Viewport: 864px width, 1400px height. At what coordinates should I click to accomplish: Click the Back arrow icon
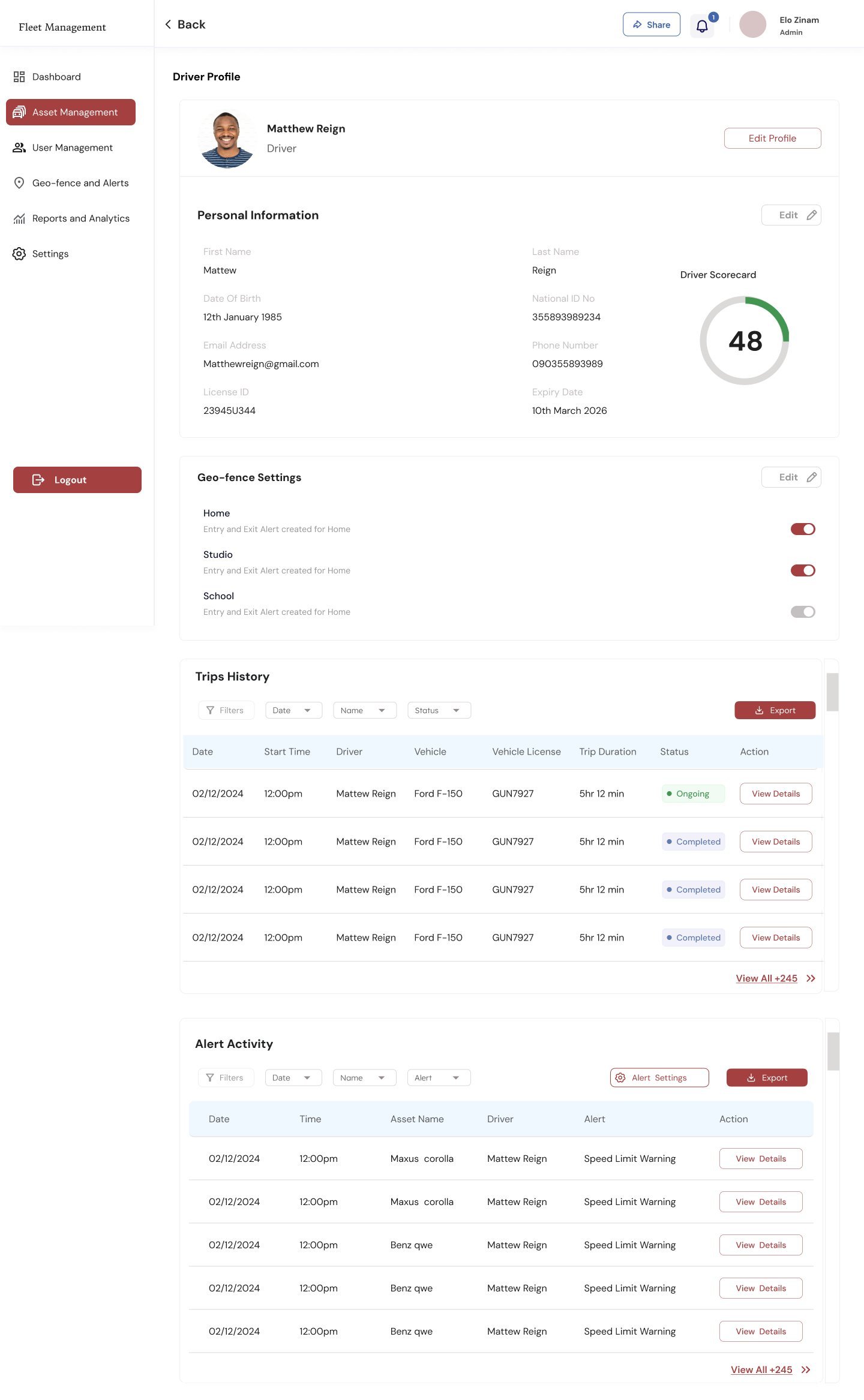pos(168,24)
